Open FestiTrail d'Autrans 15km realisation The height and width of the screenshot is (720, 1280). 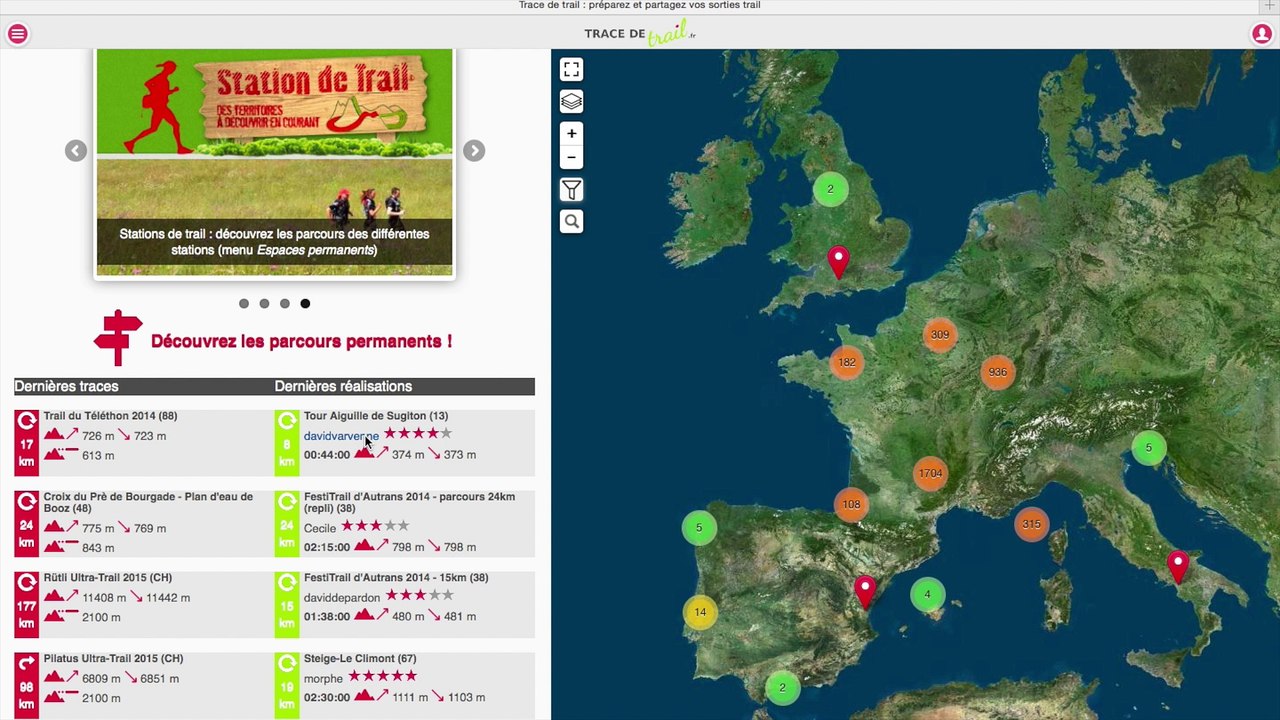point(396,578)
